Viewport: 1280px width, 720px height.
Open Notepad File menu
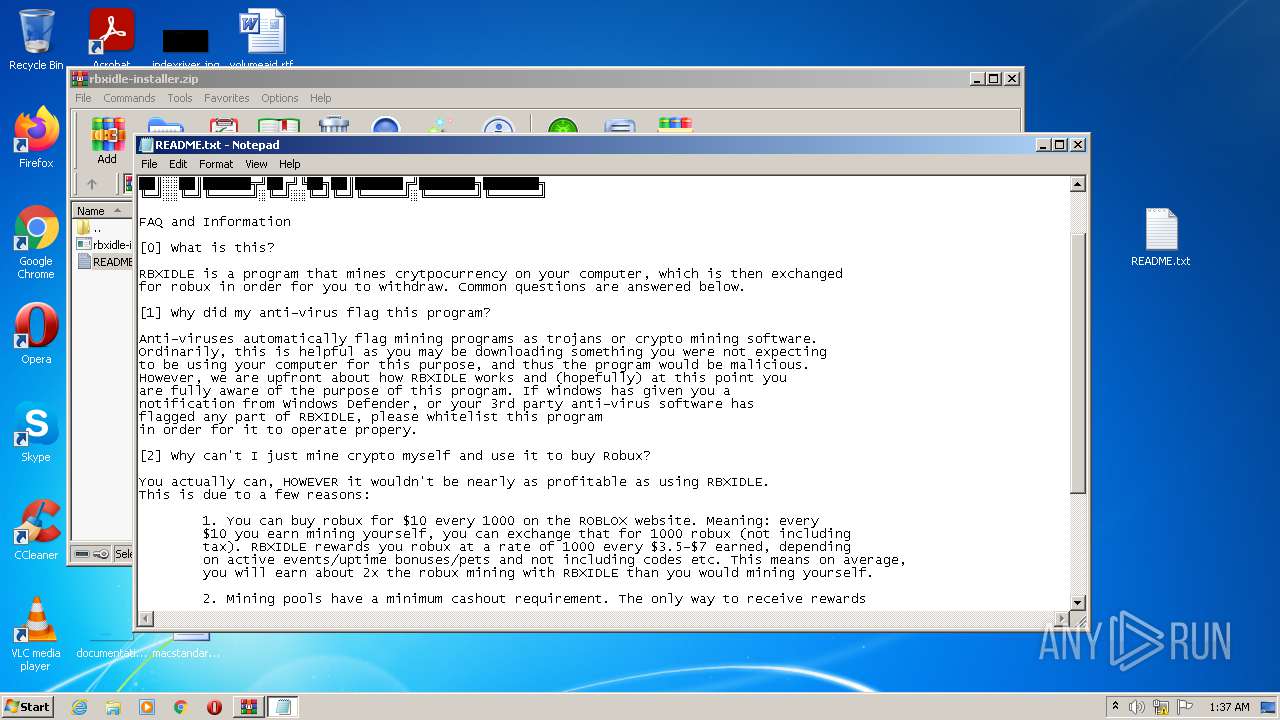click(x=149, y=164)
